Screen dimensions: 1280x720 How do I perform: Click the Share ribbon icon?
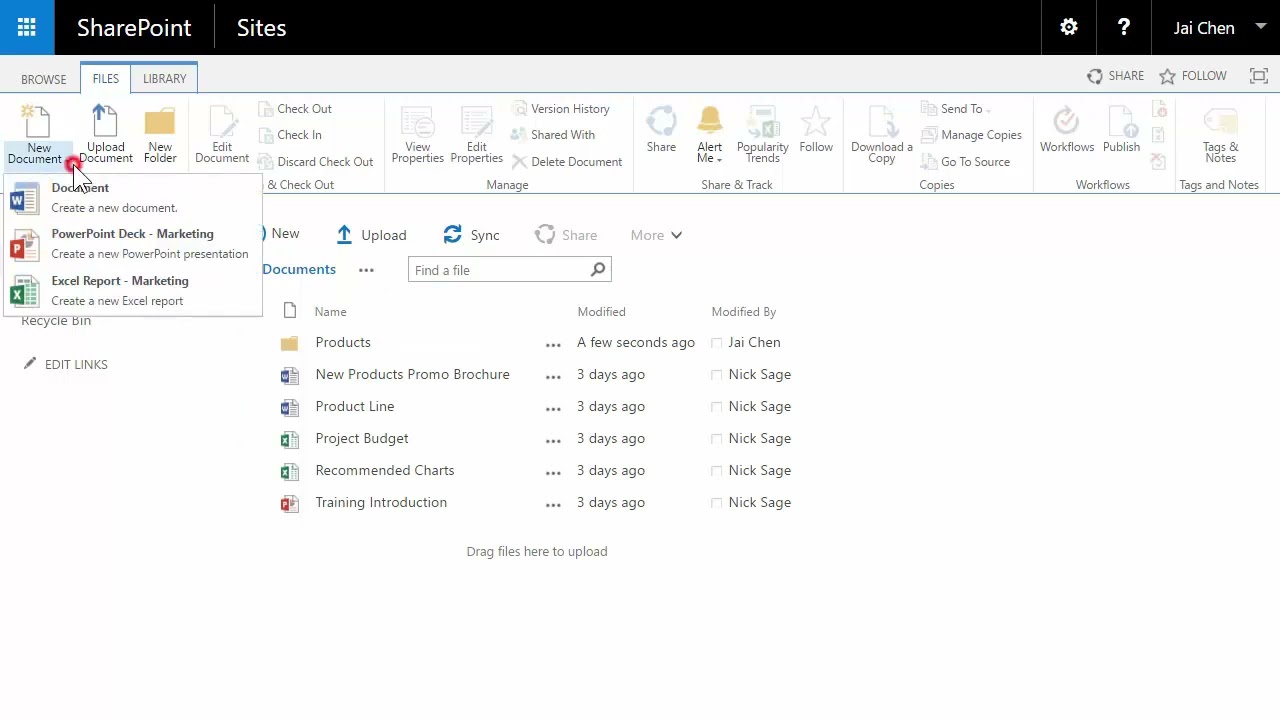(661, 122)
